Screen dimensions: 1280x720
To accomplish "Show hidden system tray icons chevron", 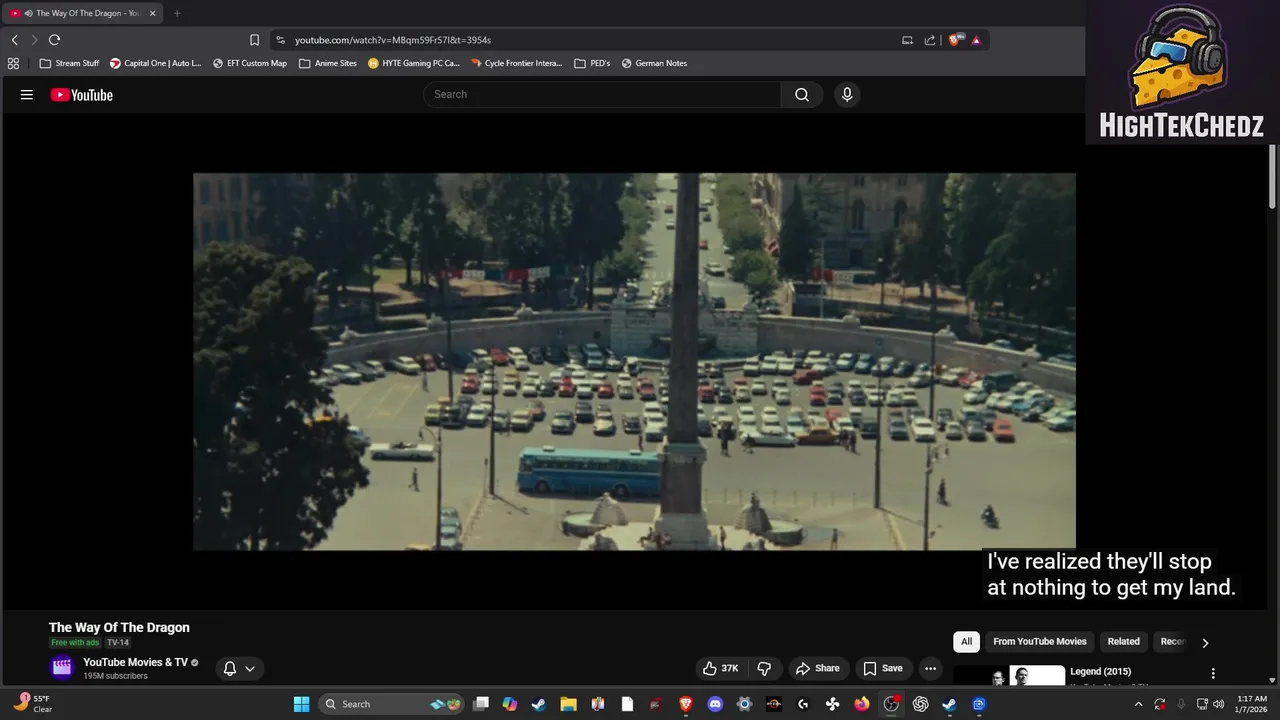I will point(1138,704).
